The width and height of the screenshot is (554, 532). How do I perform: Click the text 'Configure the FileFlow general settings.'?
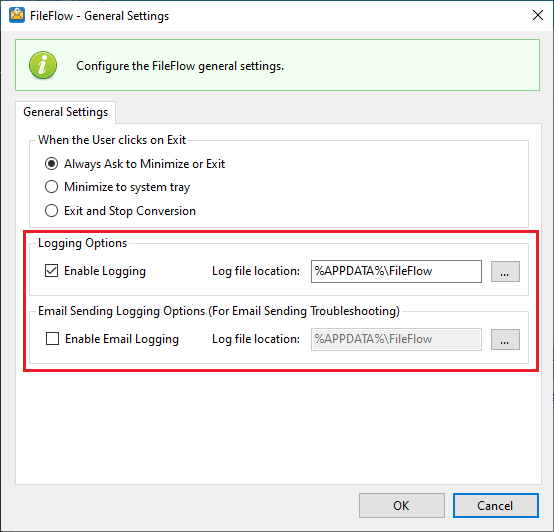[x=180, y=66]
